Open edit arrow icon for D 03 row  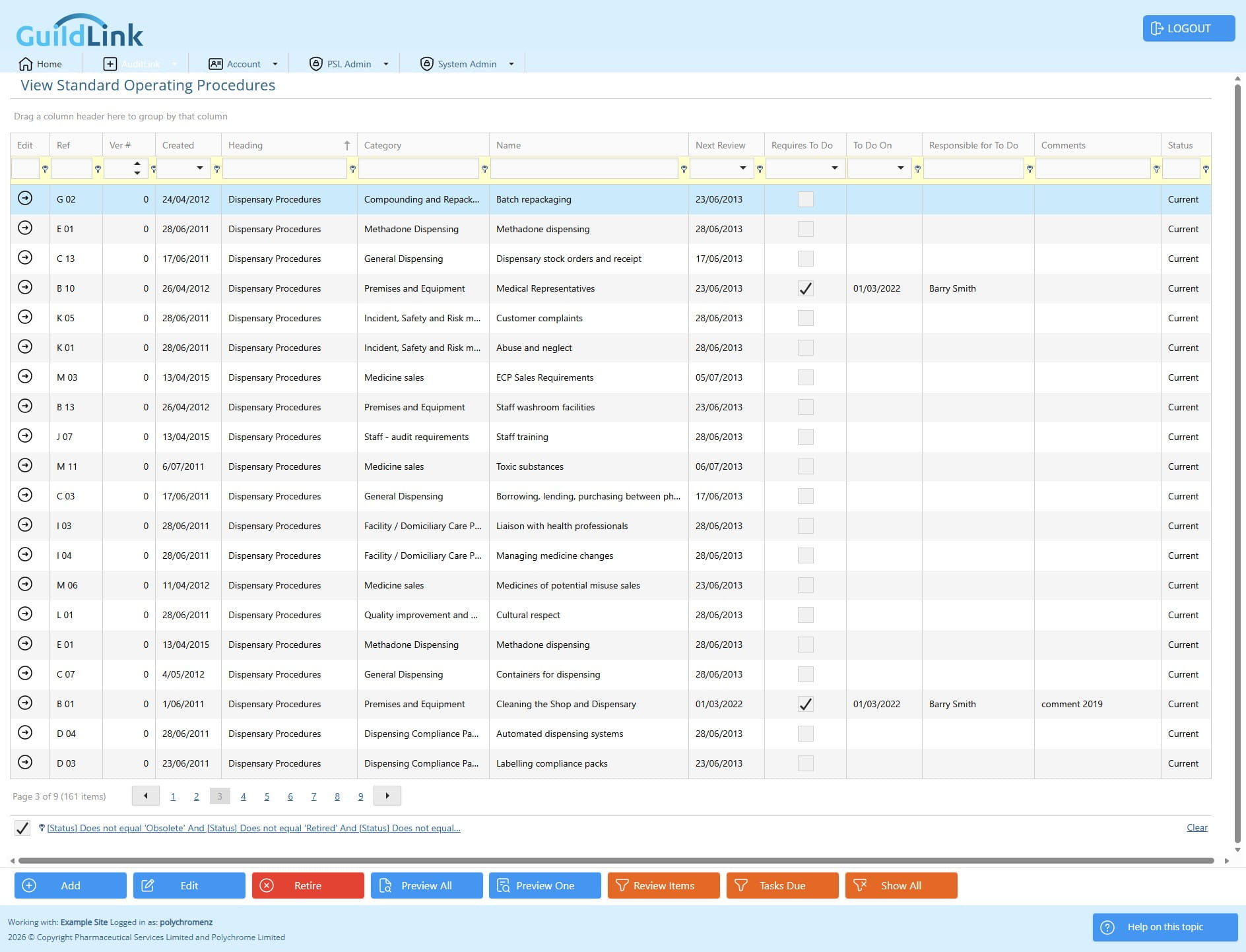pos(25,762)
